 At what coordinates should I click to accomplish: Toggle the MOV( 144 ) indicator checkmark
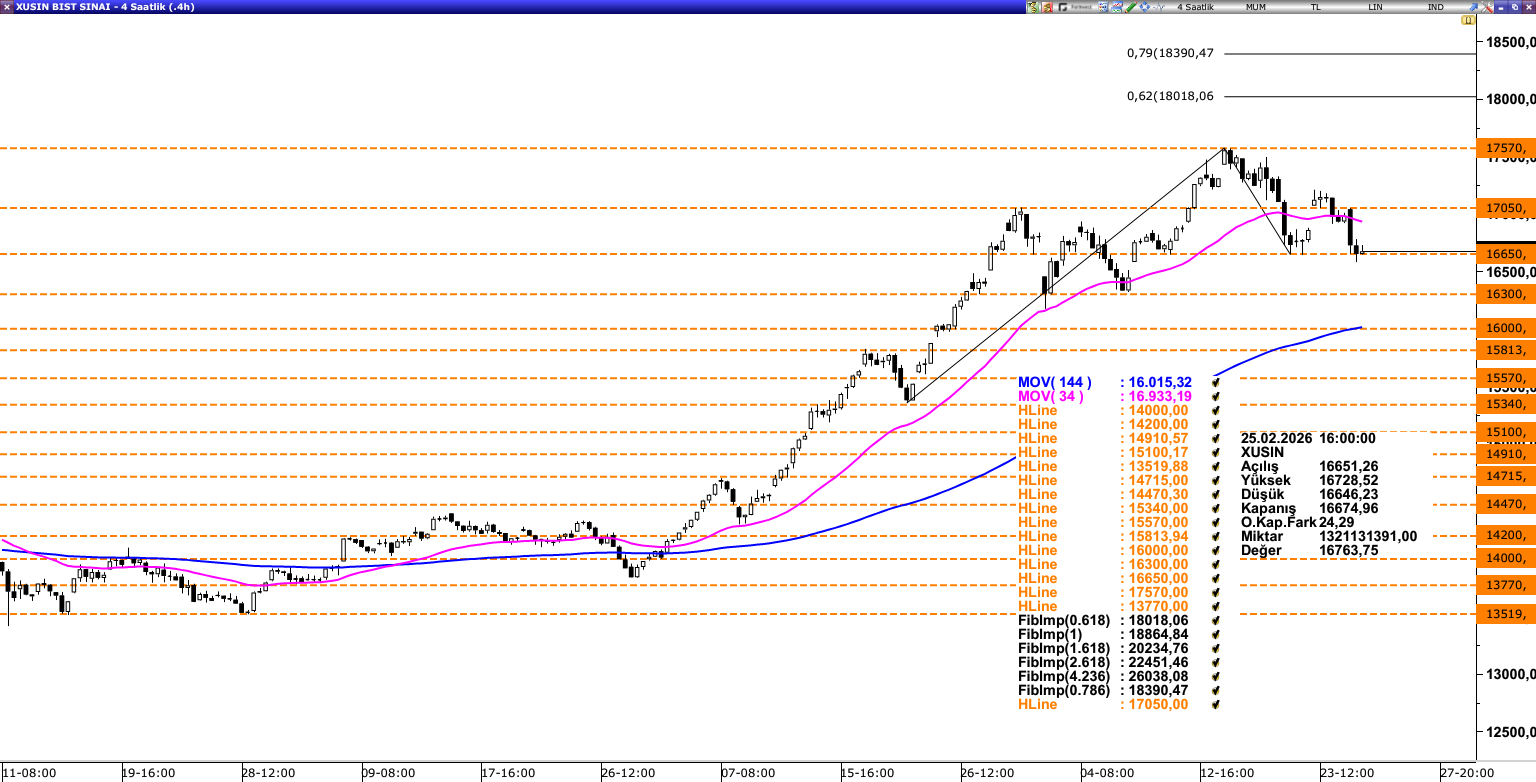pyautogui.click(x=1216, y=382)
